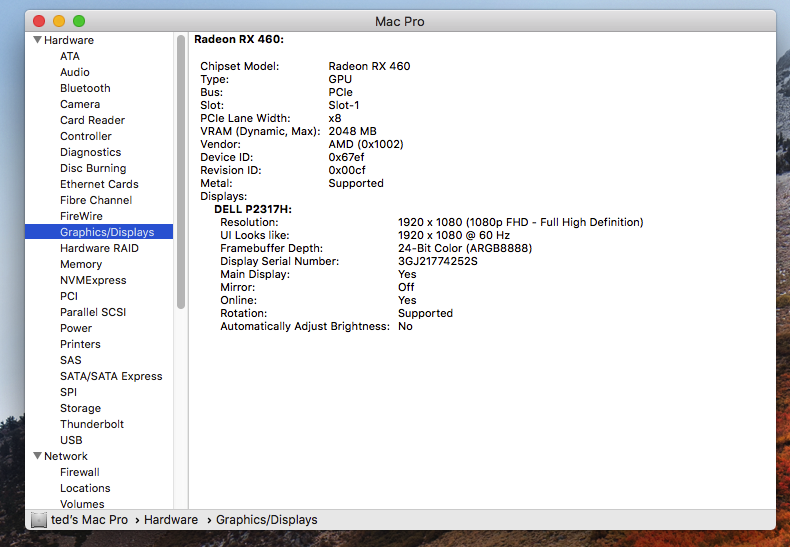
Task: Show Diagnostics information
Action: click(91, 152)
